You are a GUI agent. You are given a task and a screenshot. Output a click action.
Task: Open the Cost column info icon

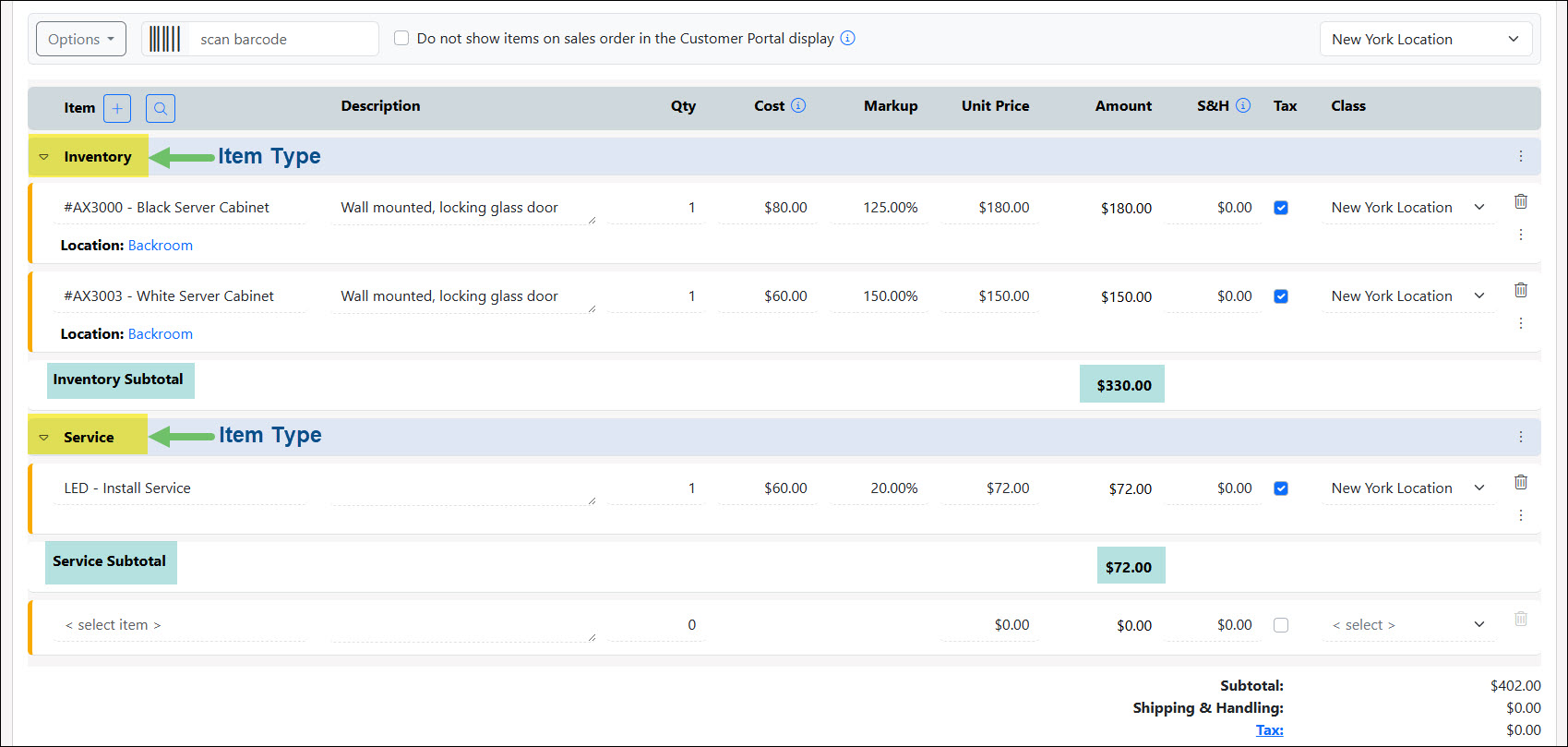pos(798,105)
